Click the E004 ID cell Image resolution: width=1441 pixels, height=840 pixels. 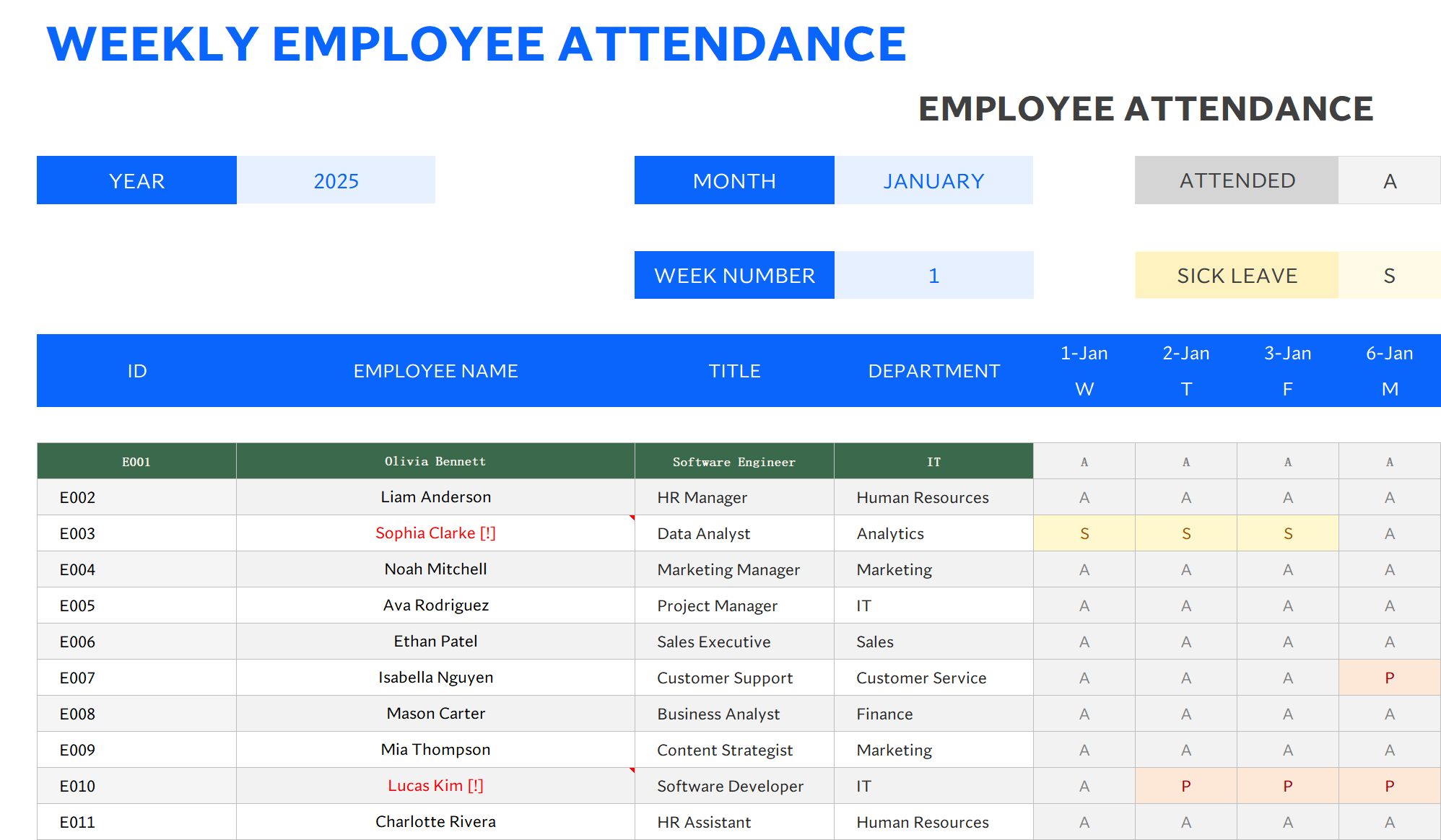point(136,569)
